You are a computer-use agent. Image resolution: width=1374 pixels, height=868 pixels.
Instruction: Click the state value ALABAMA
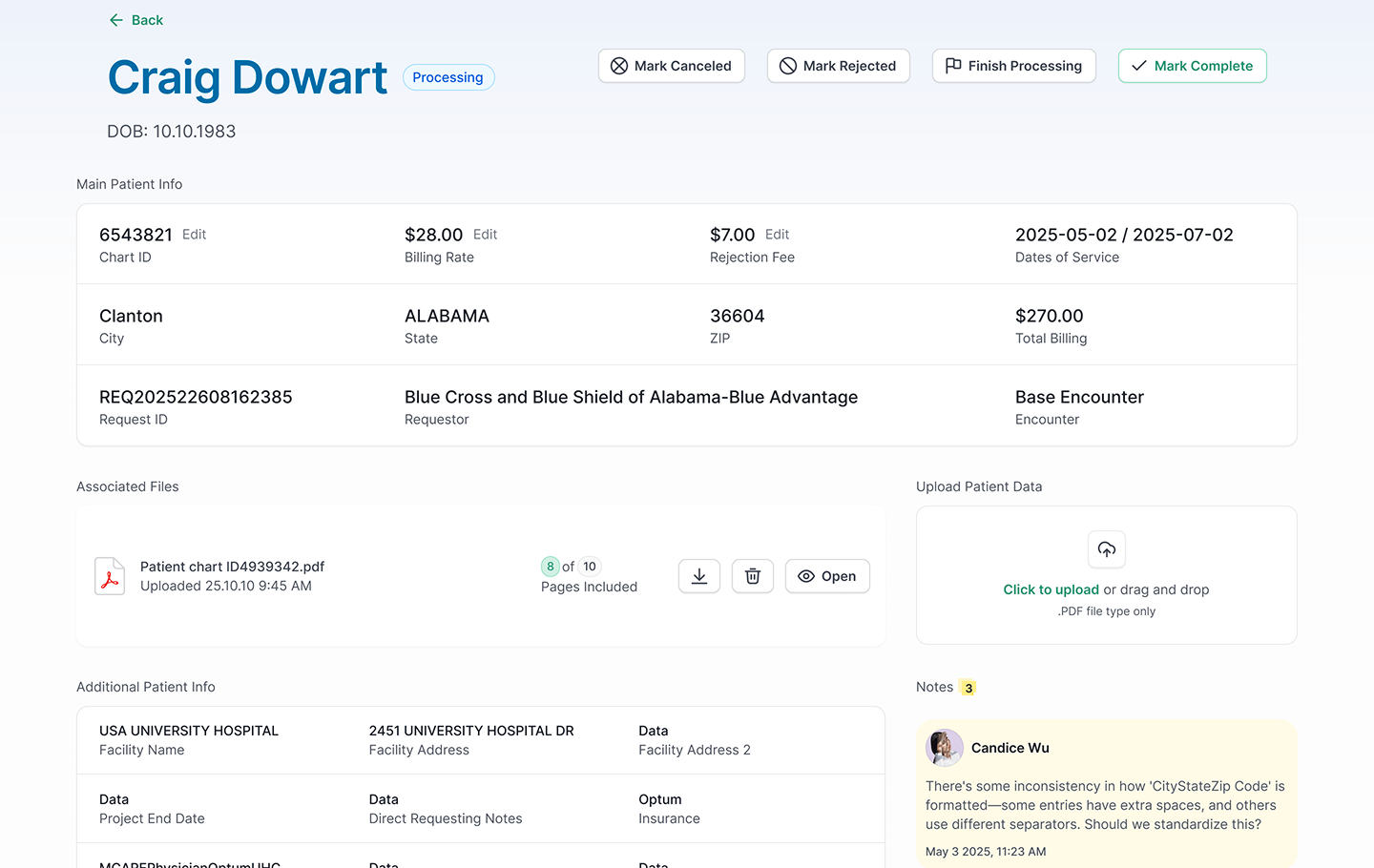[447, 316]
